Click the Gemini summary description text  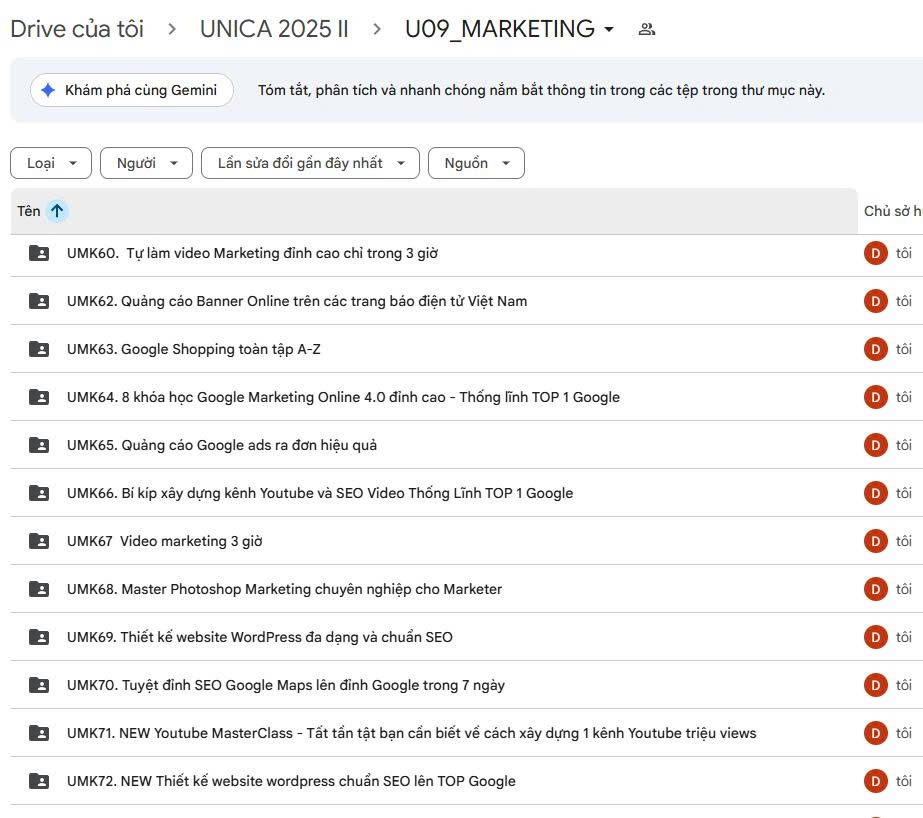coord(542,90)
